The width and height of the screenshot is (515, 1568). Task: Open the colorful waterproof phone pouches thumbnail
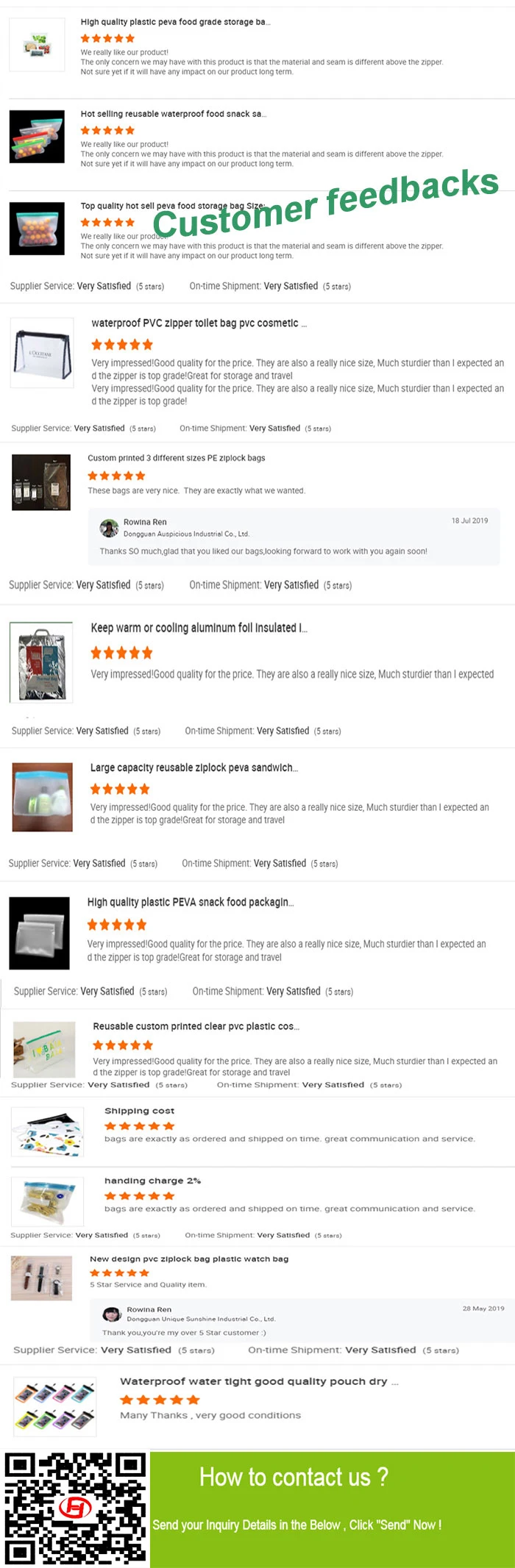(55, 1406)
